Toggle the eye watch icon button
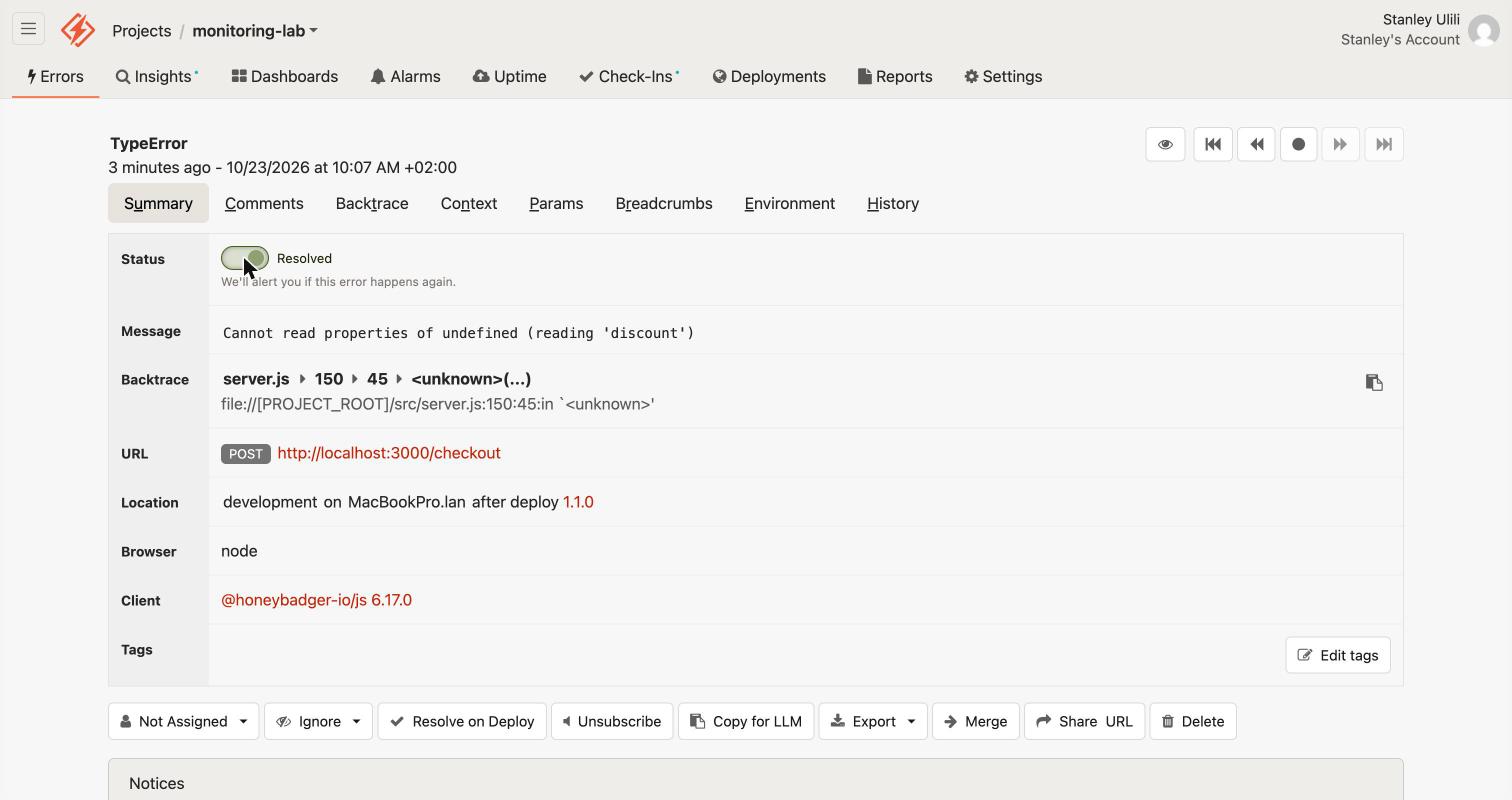The height and width of the screenshot is (800, 1512). [x=1165, y=144]
